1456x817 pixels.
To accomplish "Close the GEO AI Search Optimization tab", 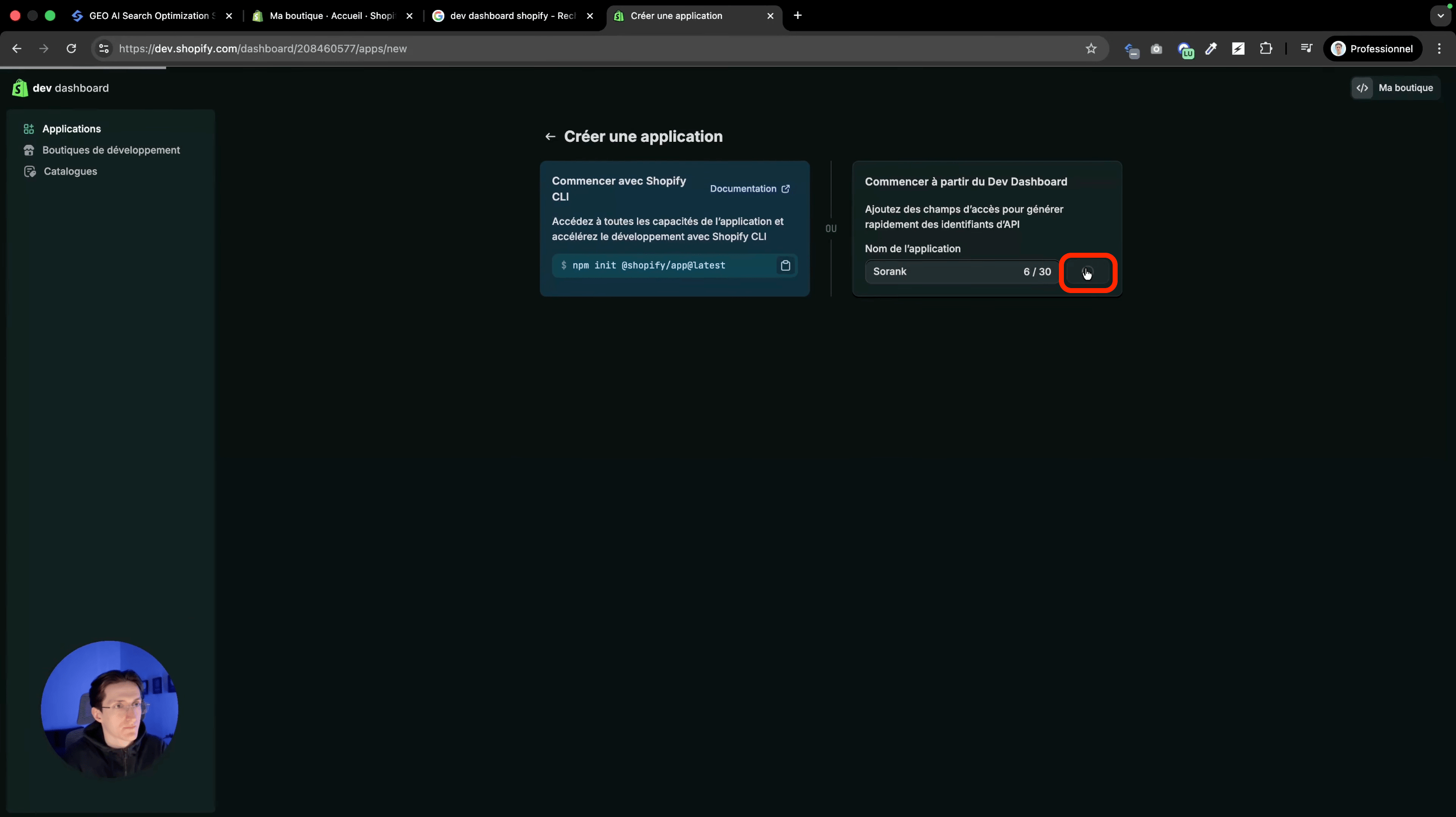I will coord(229,16).
